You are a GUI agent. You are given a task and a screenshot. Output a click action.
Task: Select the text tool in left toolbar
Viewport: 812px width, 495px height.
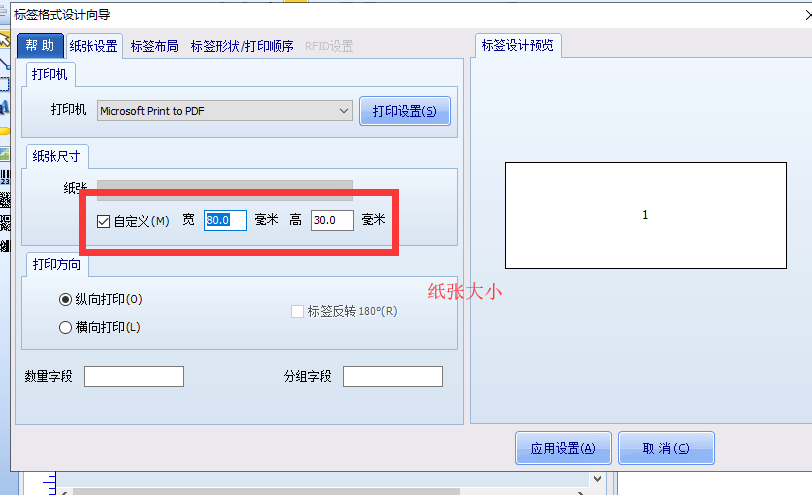(x=4, y=106)
